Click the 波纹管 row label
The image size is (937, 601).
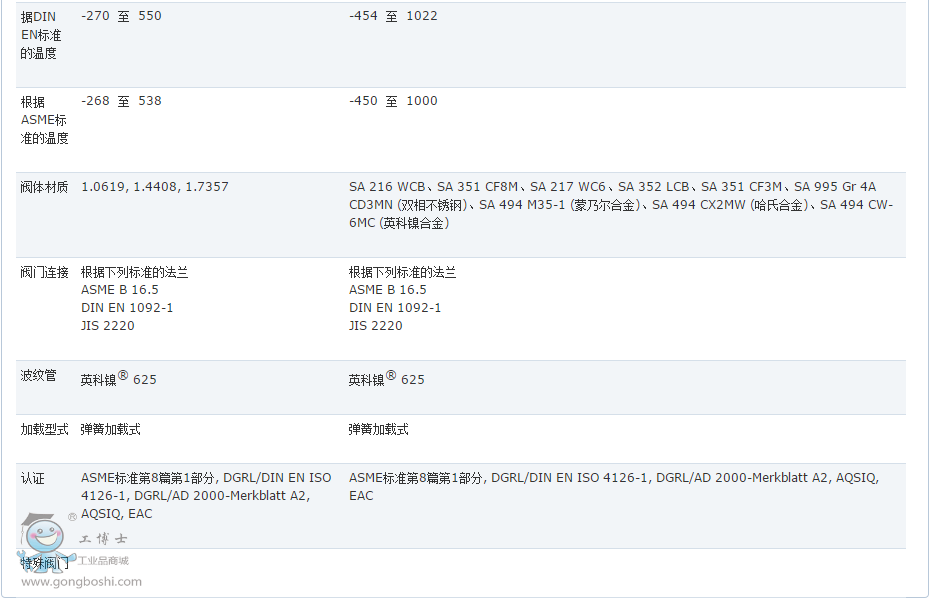click(39, 376)
